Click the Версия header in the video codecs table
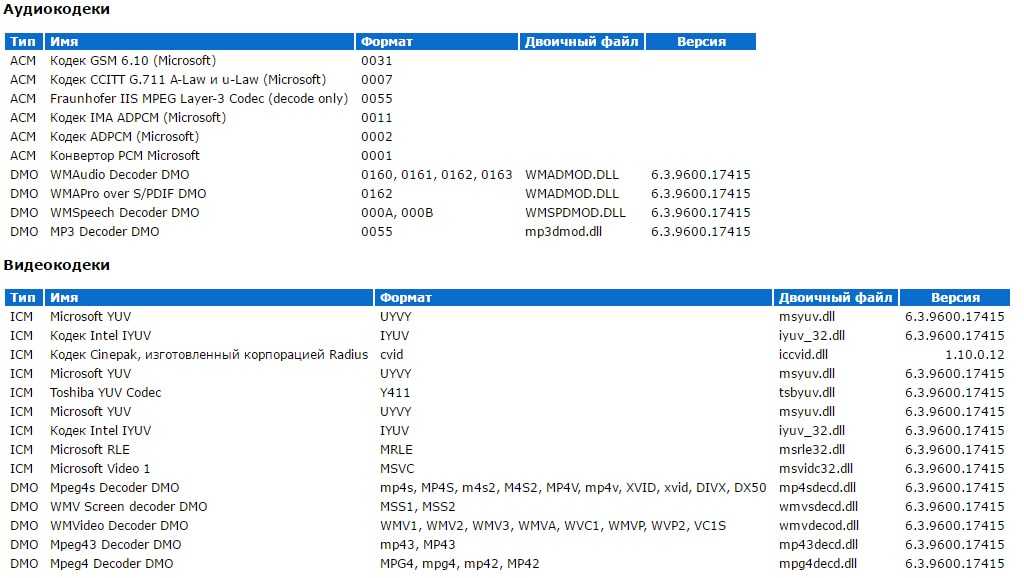 (x=955, y=298)
